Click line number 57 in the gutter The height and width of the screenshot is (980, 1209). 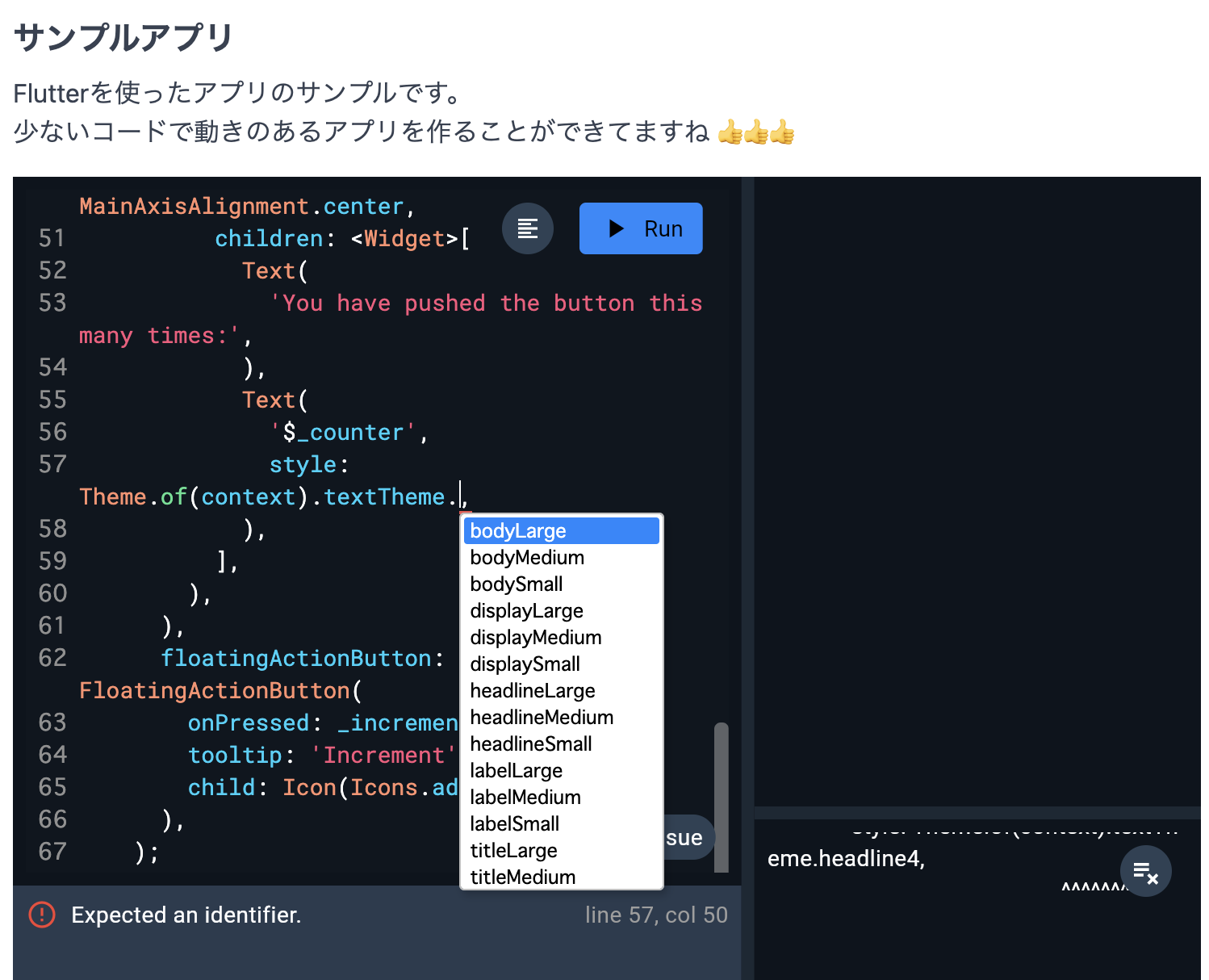[52, 464]
